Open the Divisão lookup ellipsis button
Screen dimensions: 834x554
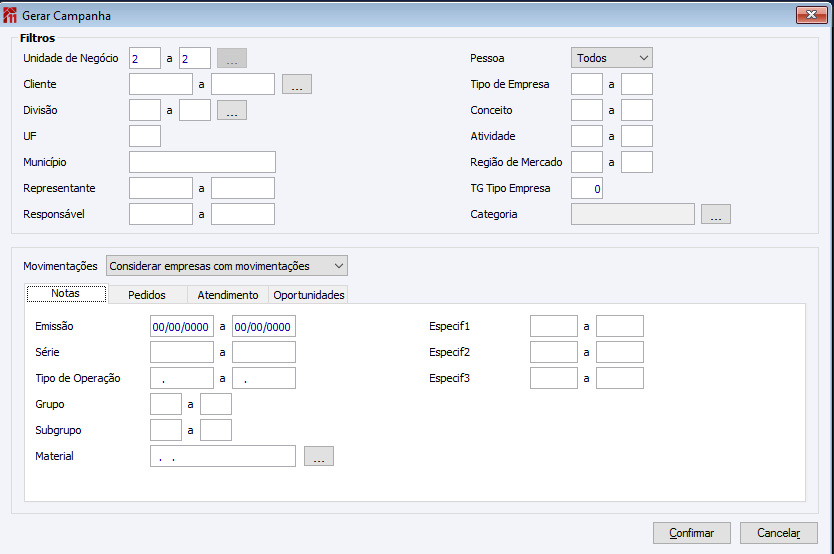click(x=232, y=111)
